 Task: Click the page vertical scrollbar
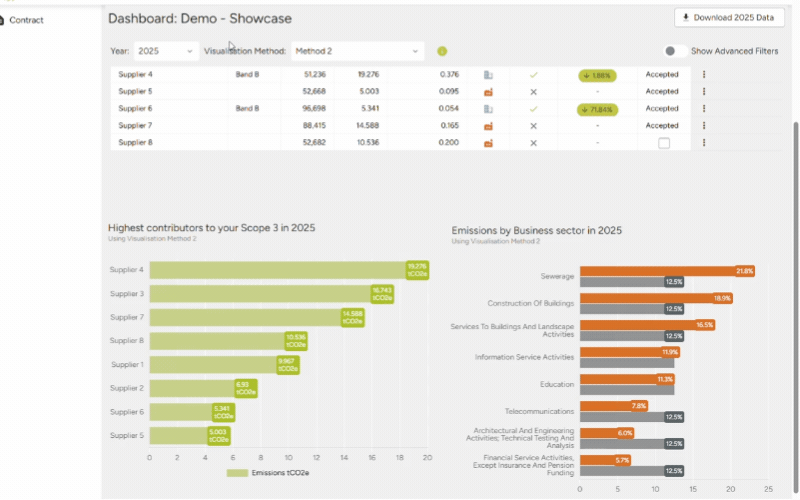click(x=795, y=306)
